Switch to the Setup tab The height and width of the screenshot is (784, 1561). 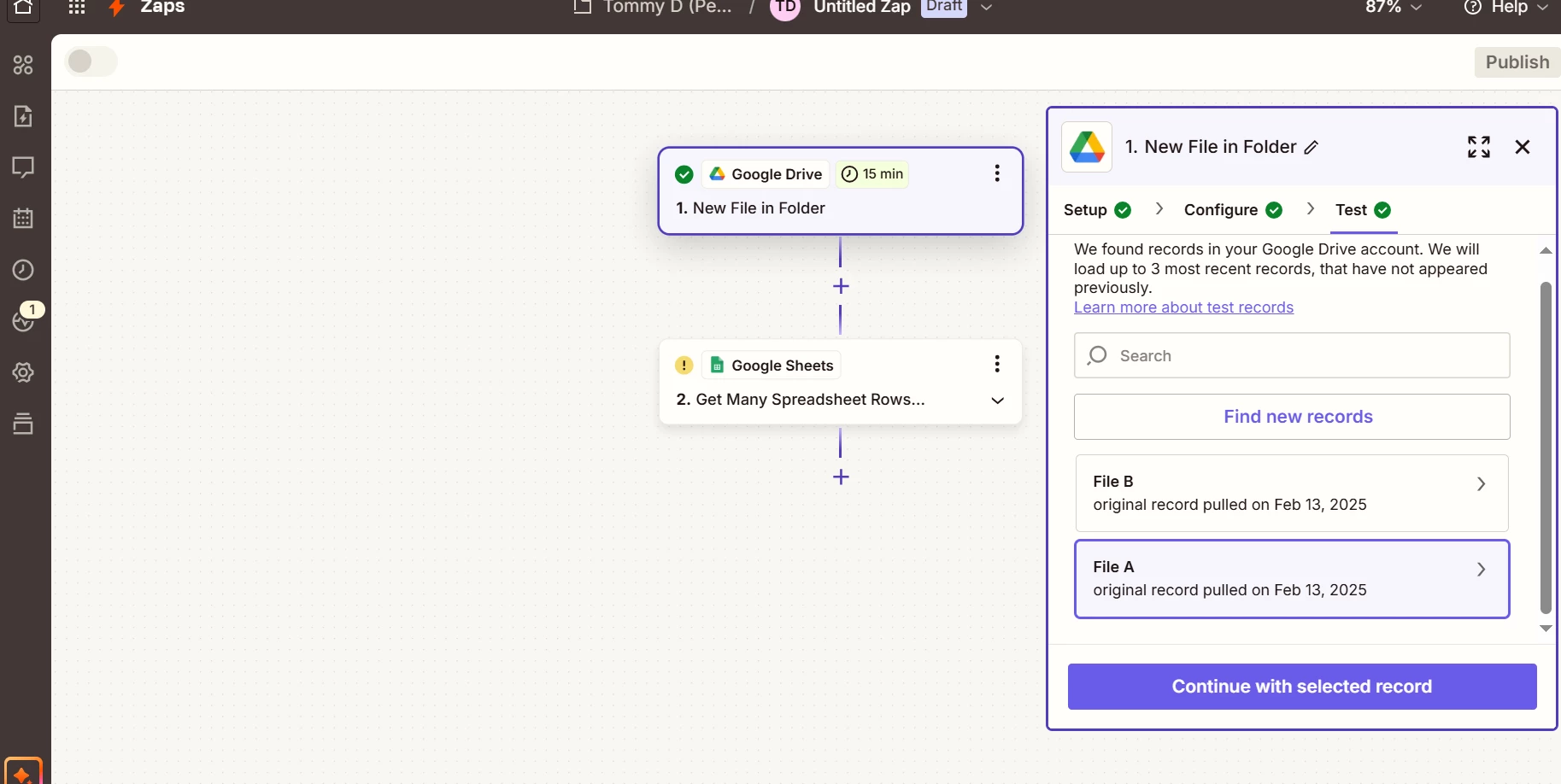point(1097,210)
